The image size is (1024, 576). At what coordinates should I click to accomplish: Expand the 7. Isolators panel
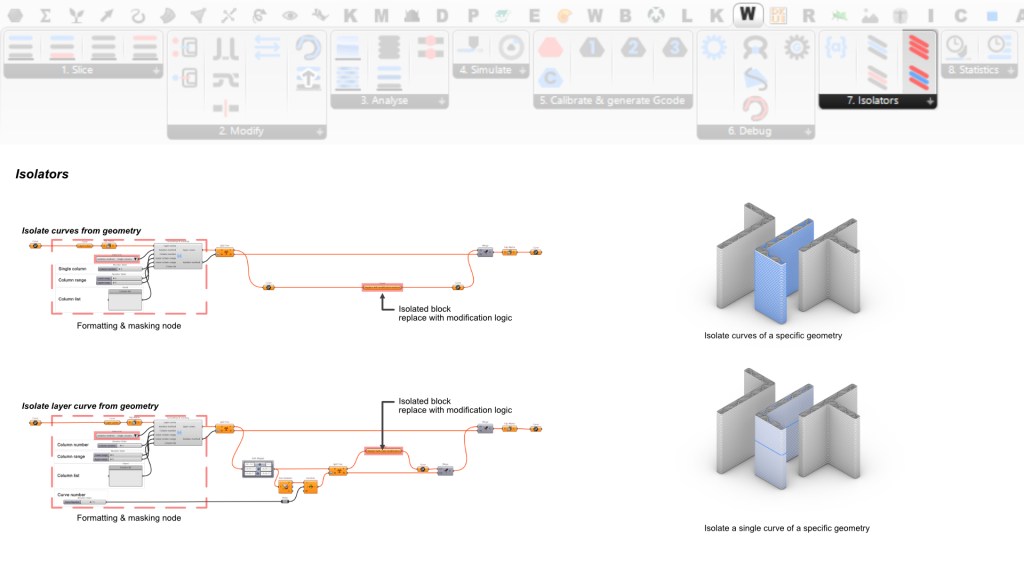point(930,101)
